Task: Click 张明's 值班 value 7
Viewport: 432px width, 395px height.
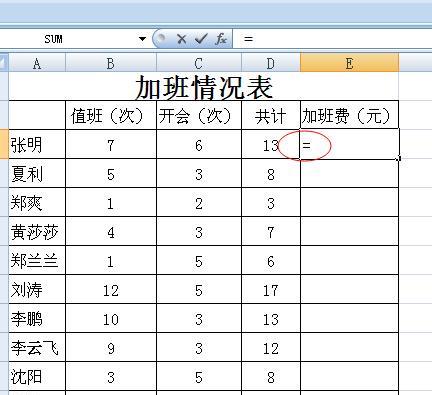Action: pyautogui.click(x=111, y=144)
